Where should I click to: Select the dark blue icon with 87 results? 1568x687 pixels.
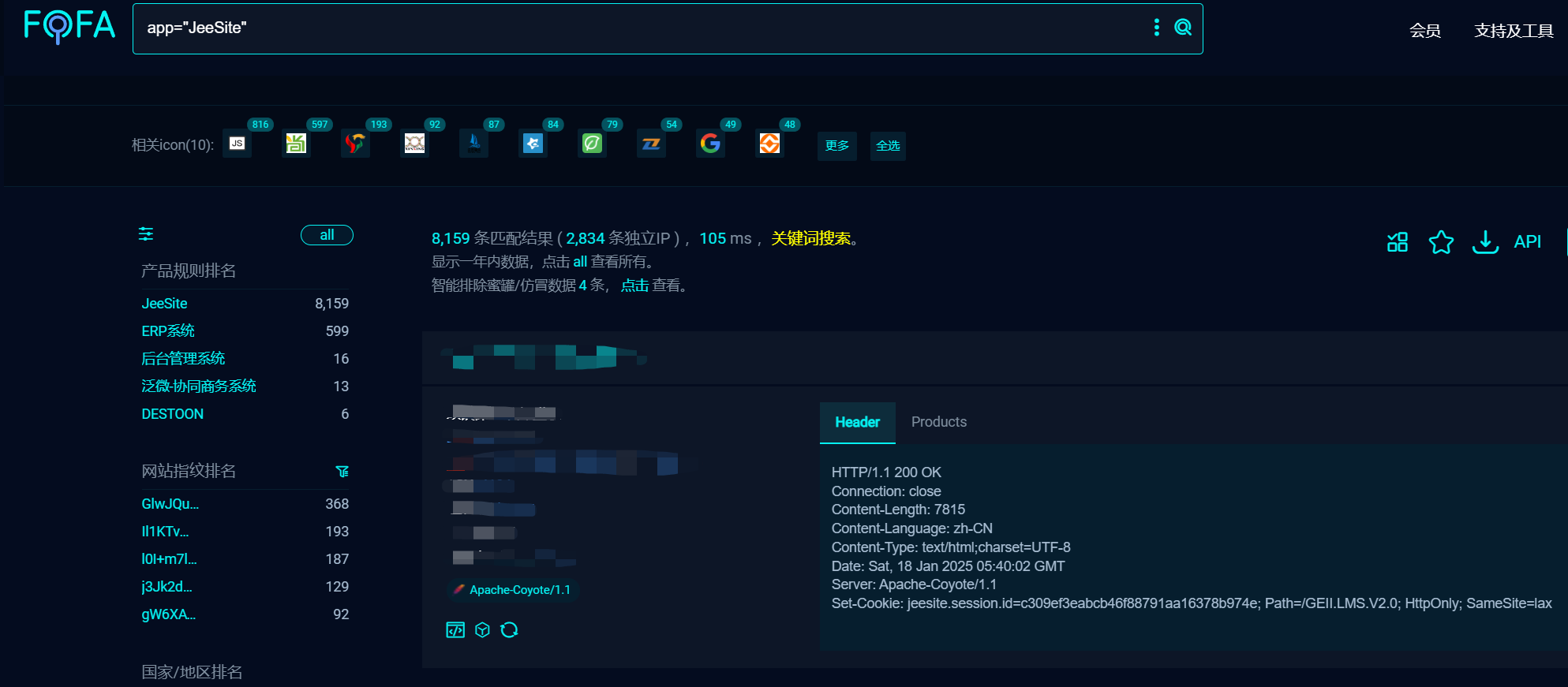click(473, 144)
